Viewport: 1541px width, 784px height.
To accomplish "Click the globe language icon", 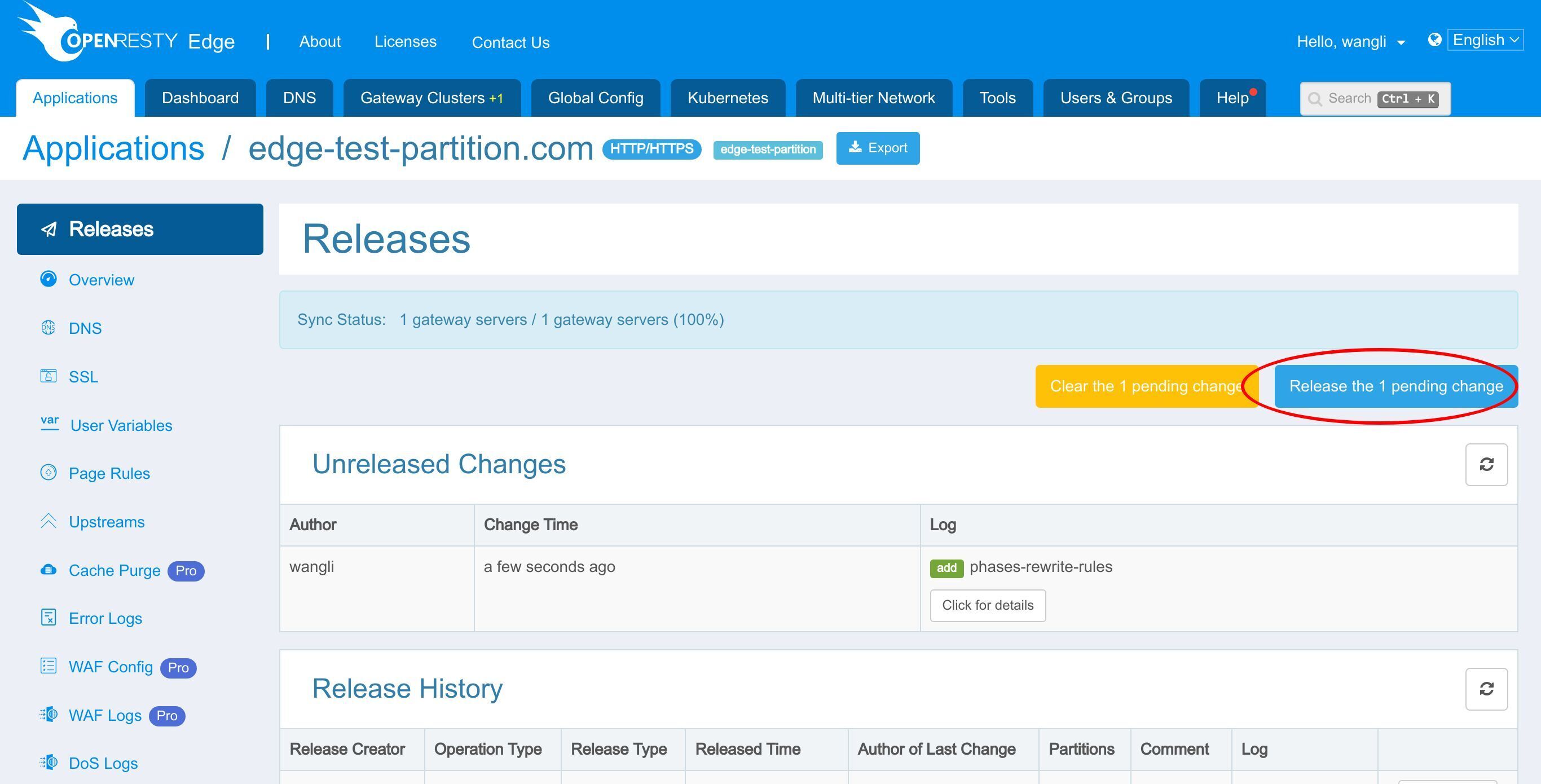I will tap(1434, 40).
